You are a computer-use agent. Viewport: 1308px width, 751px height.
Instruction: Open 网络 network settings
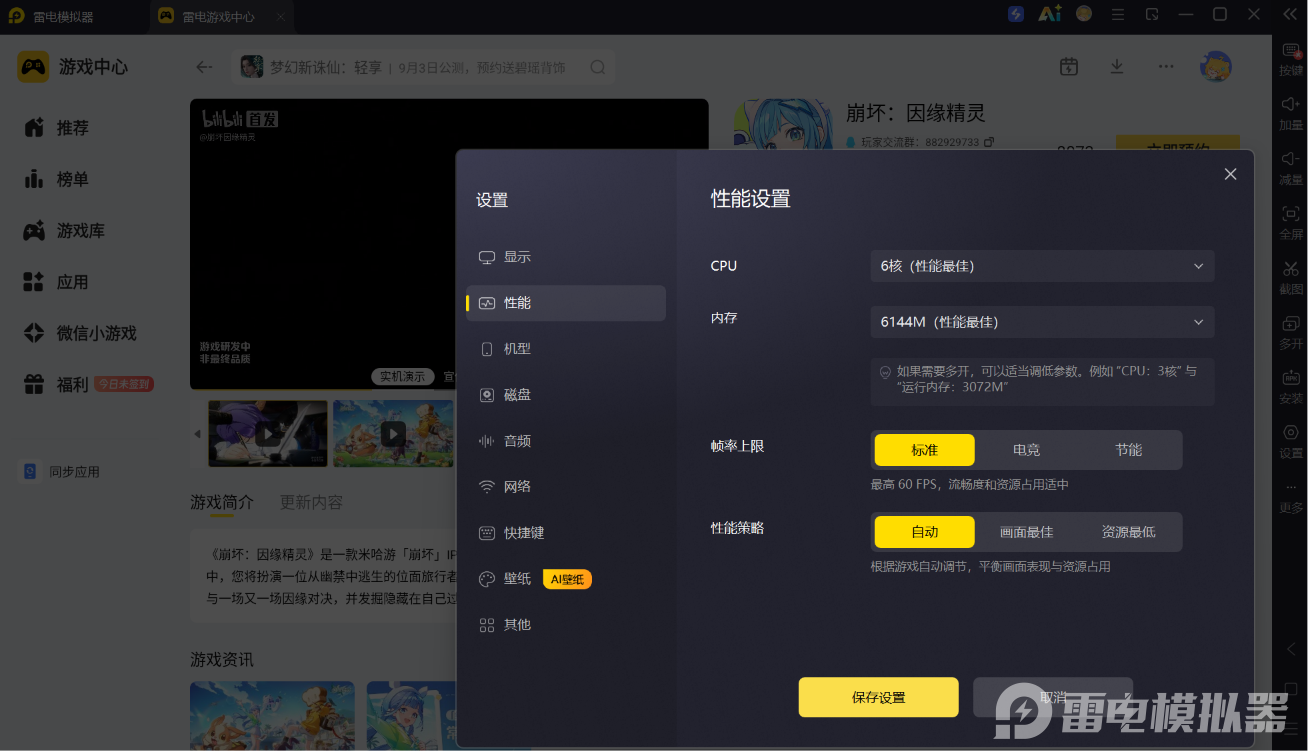click(566, 487)
